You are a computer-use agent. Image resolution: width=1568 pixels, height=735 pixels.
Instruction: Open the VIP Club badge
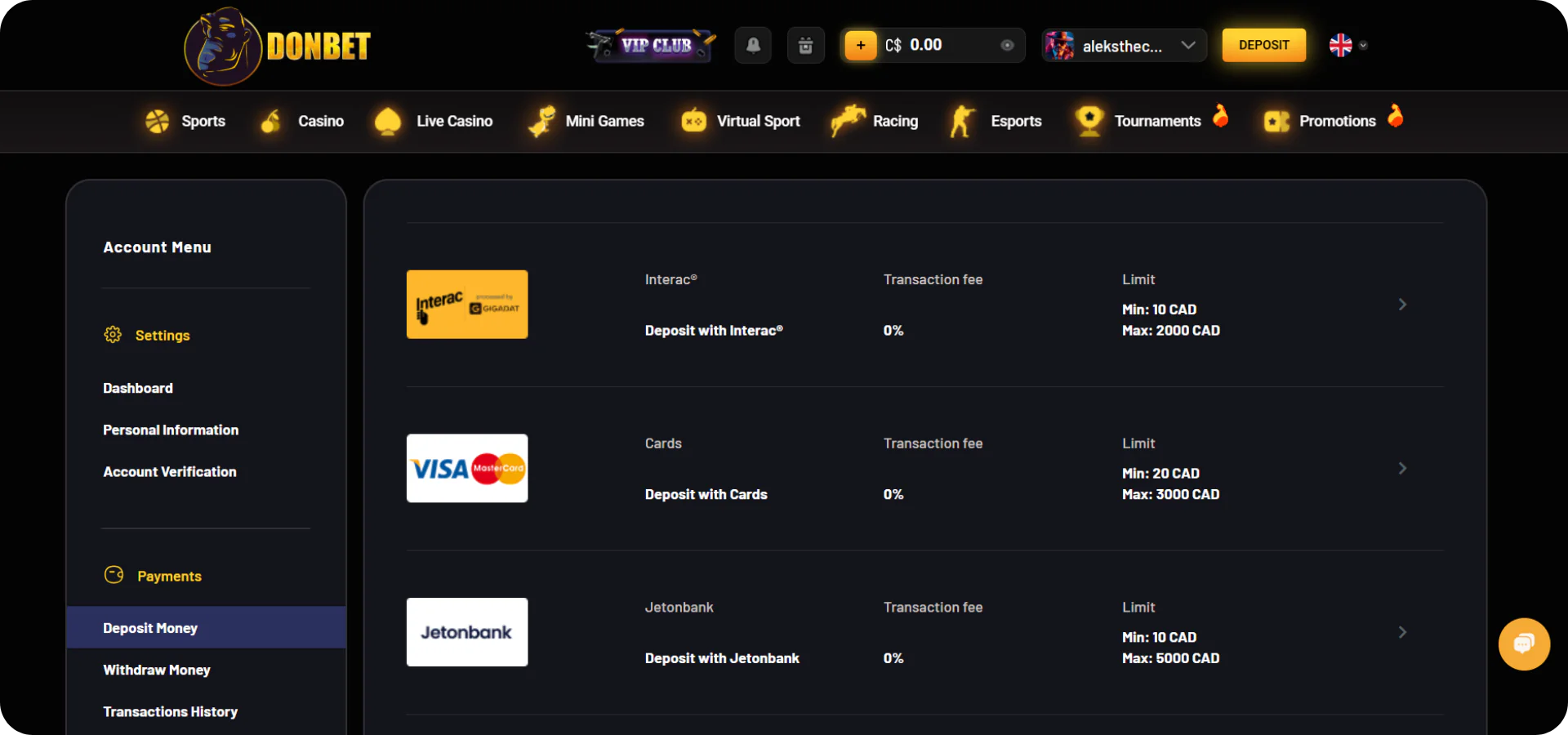652,45
